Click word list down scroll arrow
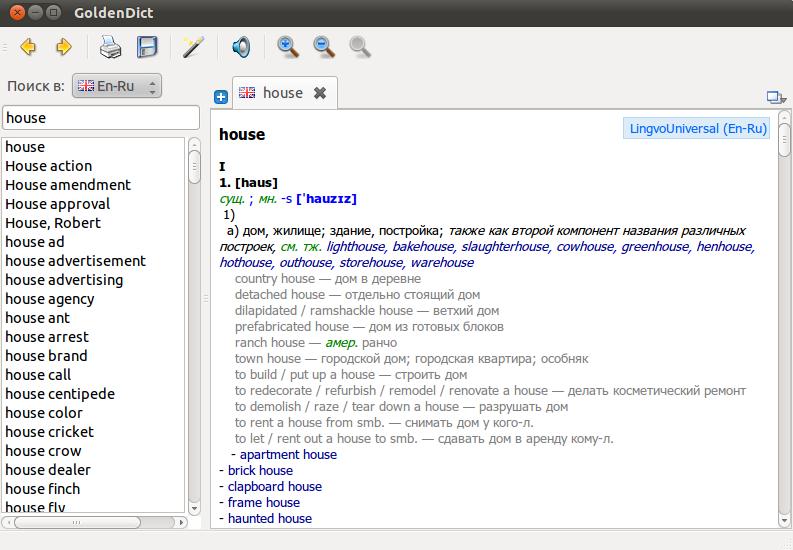 pyautogui.click(x=194, y=508)
